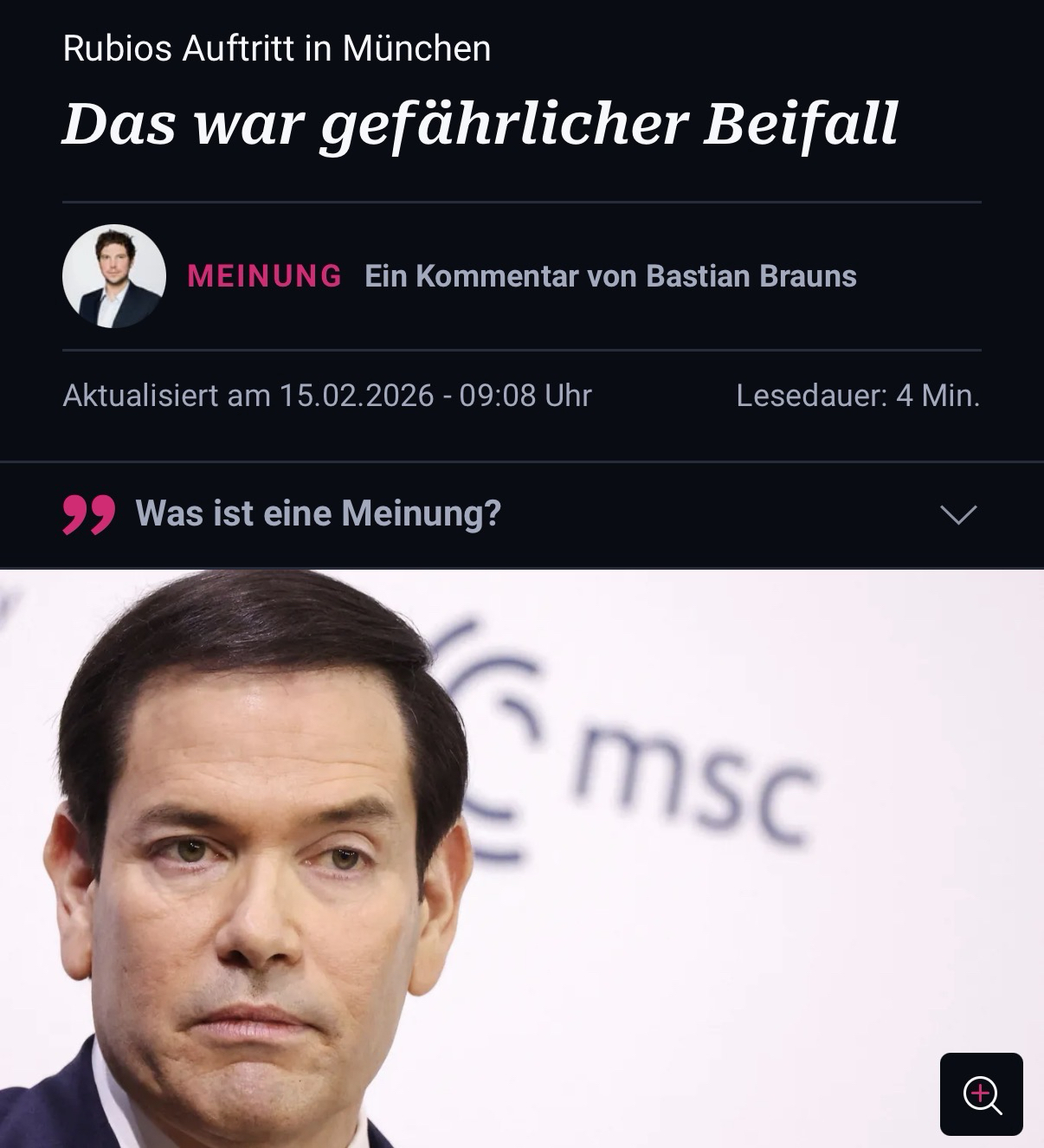Click the pink quotation marks icon
Screen dimensions: 1044x1148
tap(88, 515)
